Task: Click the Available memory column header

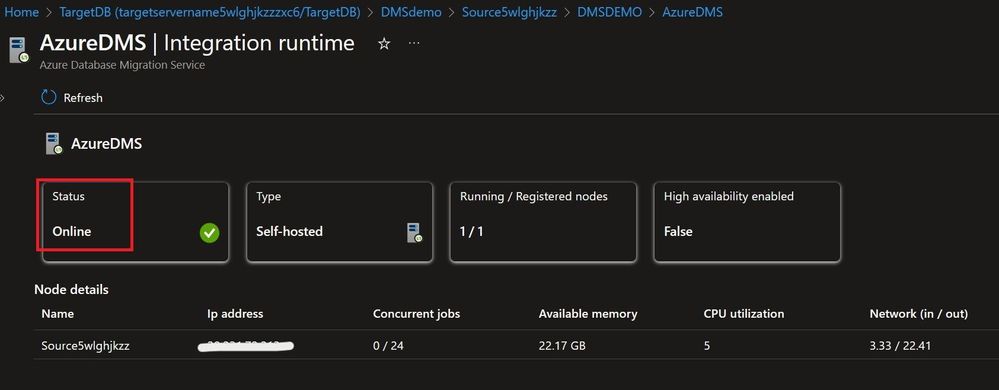Action: point(587,314)
